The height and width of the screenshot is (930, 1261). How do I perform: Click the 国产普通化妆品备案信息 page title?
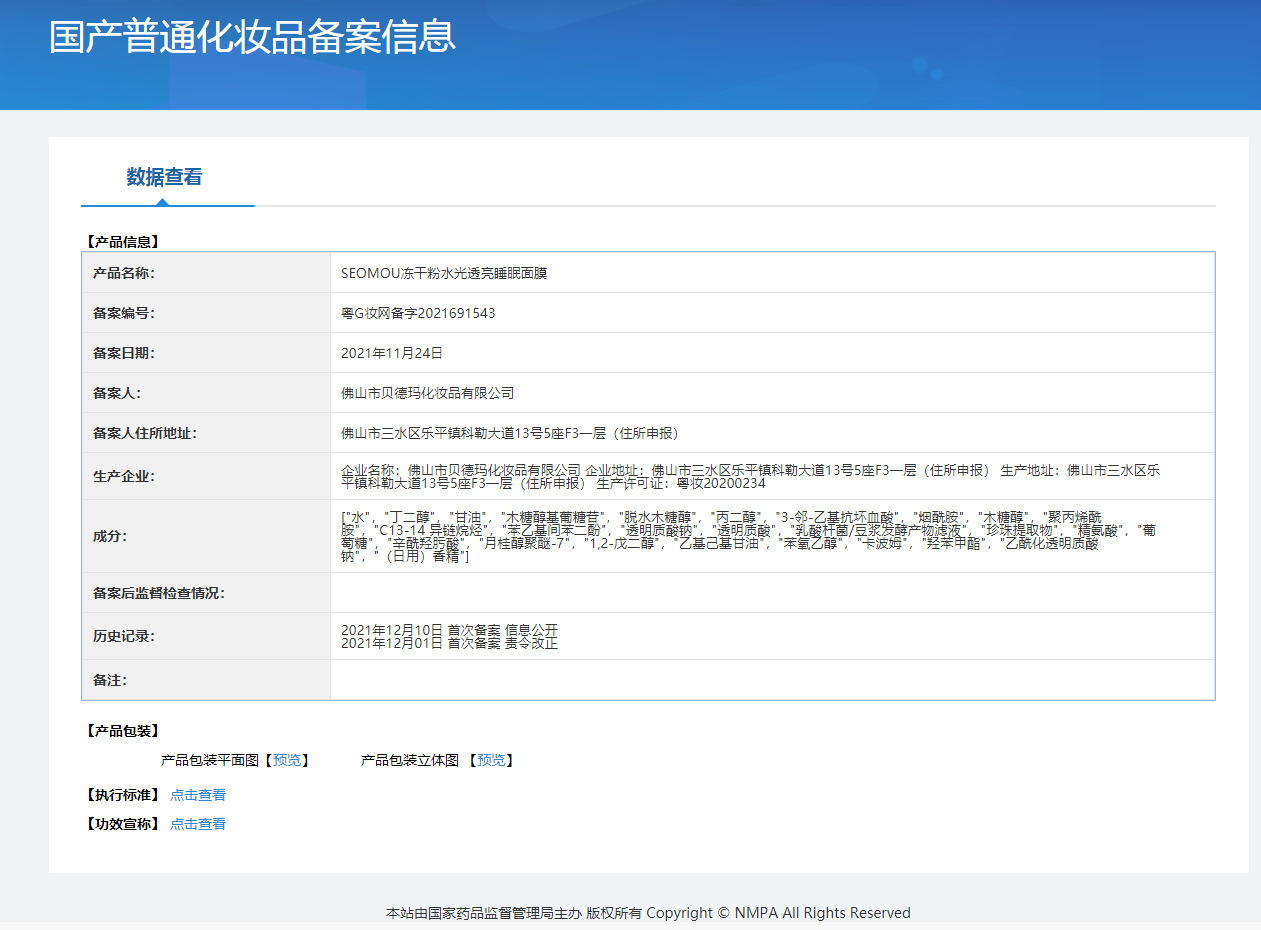point(252,36)
